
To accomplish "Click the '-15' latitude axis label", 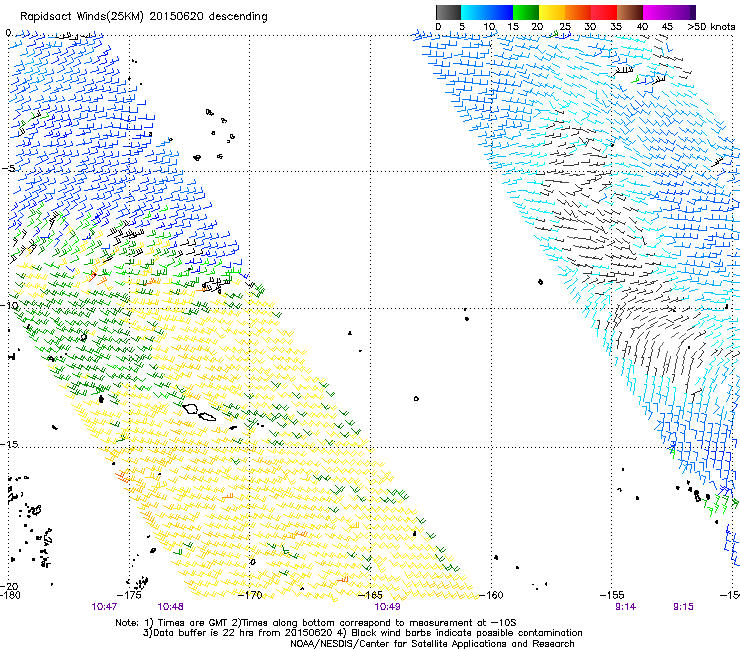I will [x=9, y=444].
